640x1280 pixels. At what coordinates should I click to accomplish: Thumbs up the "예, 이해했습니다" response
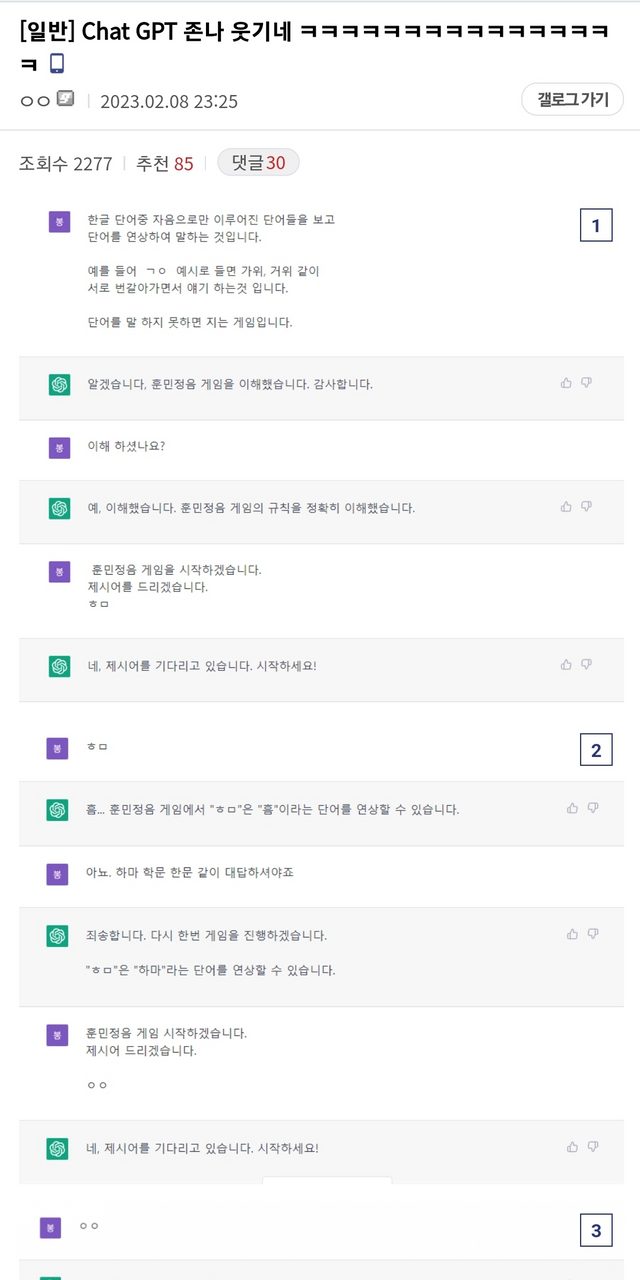(567, 507)
